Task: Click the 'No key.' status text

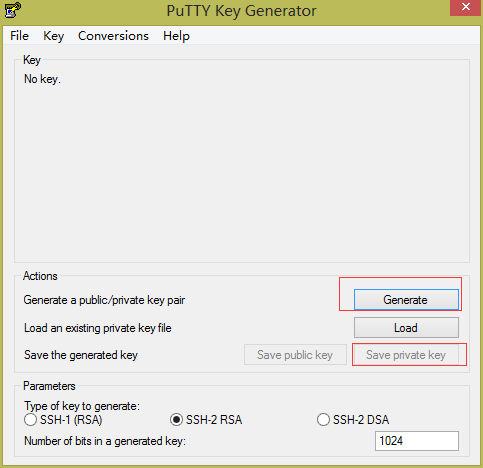Action: click(x=42, y=79)
